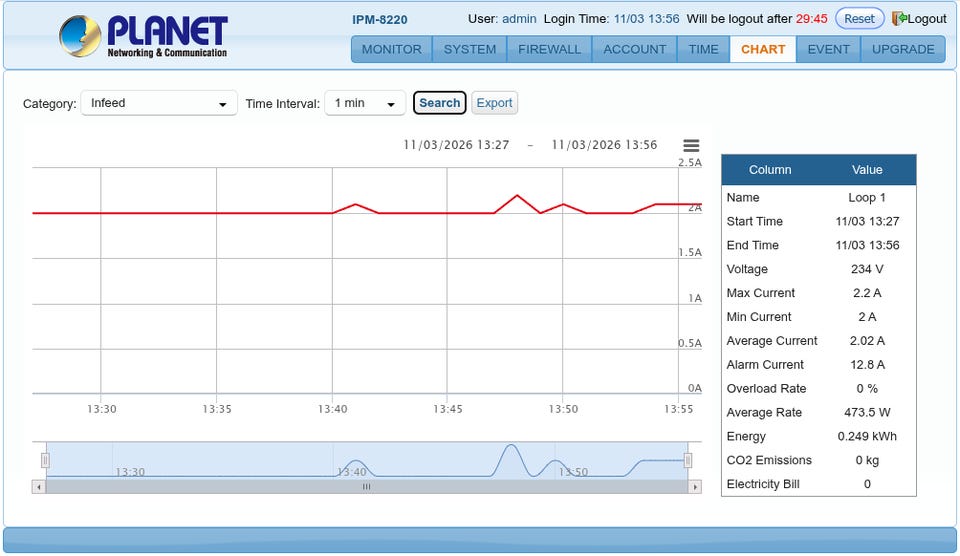This screenshot has width=960, height=556.
Task: Click the Value table header
Action: click(x=867, y=170)
